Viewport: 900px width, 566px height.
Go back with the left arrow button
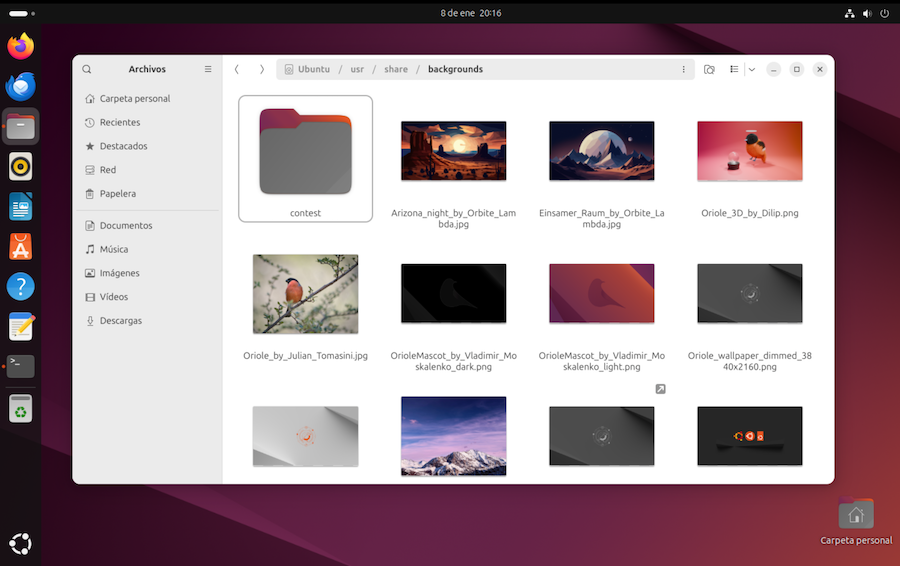click(x=237, y=70)
